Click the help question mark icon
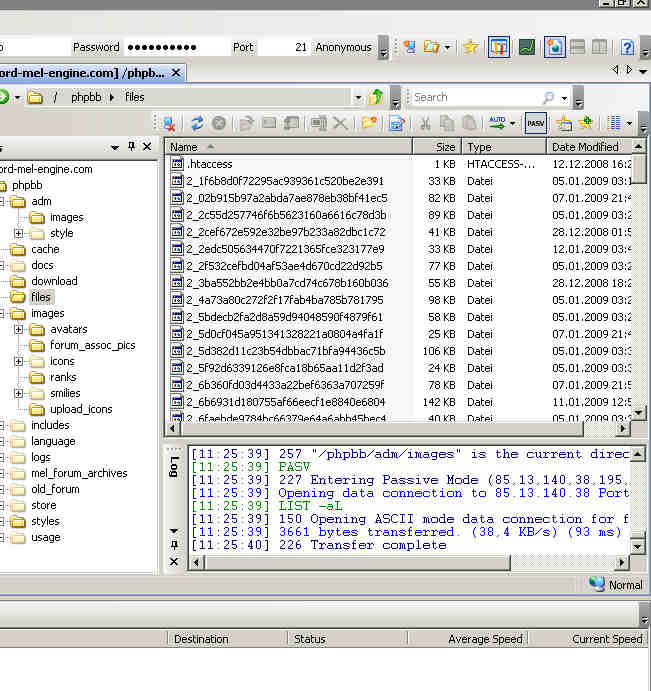 point(627,47)
